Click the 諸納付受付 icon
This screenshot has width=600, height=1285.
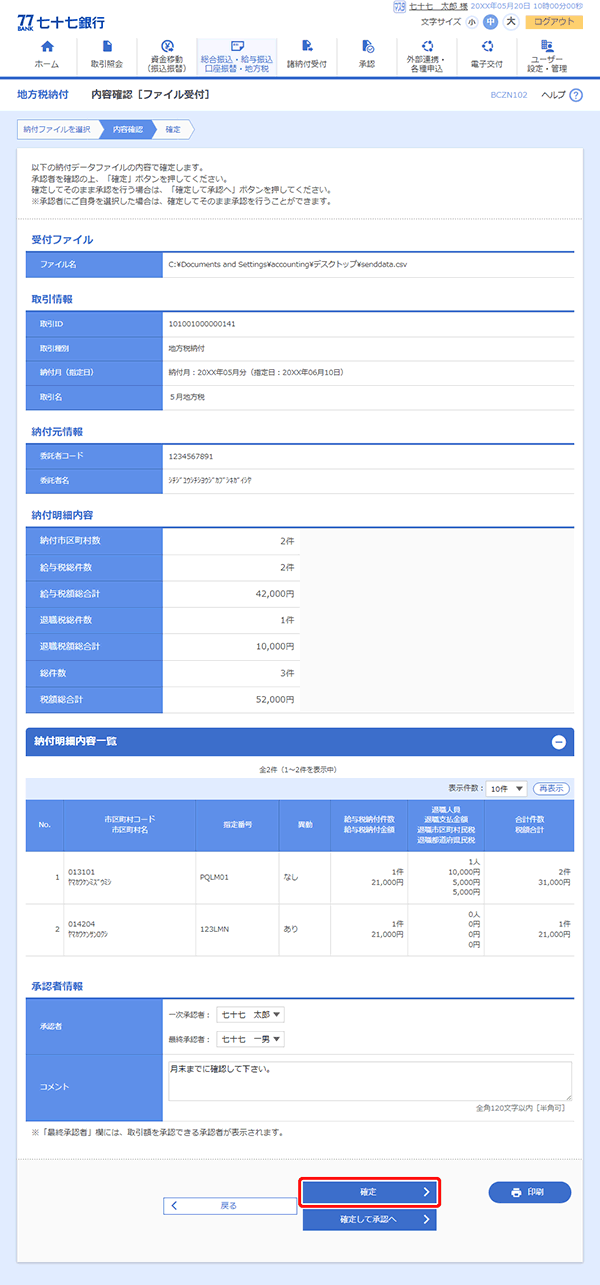(307, 47)
